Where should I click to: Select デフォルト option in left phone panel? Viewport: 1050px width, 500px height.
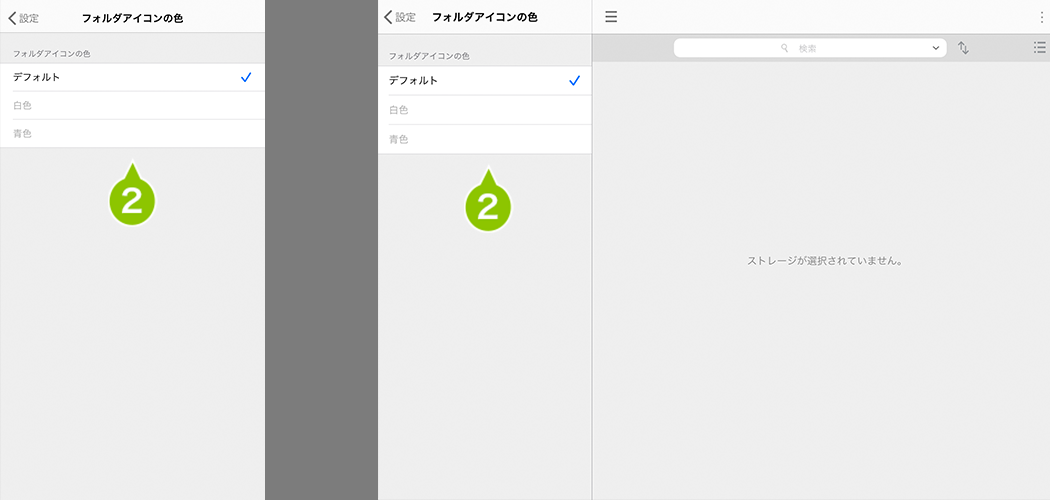[132, 77]
